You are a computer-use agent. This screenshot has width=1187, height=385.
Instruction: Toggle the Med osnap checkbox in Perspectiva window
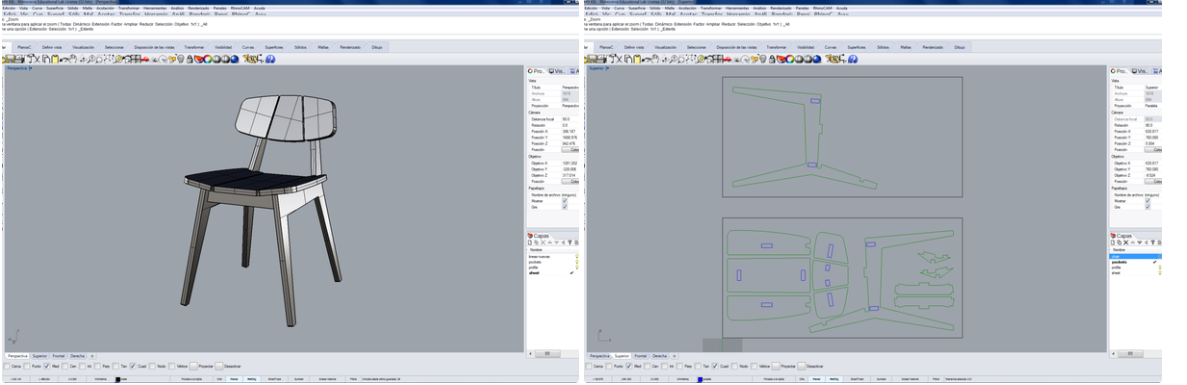pyautogui.click(x=46, y=366)
